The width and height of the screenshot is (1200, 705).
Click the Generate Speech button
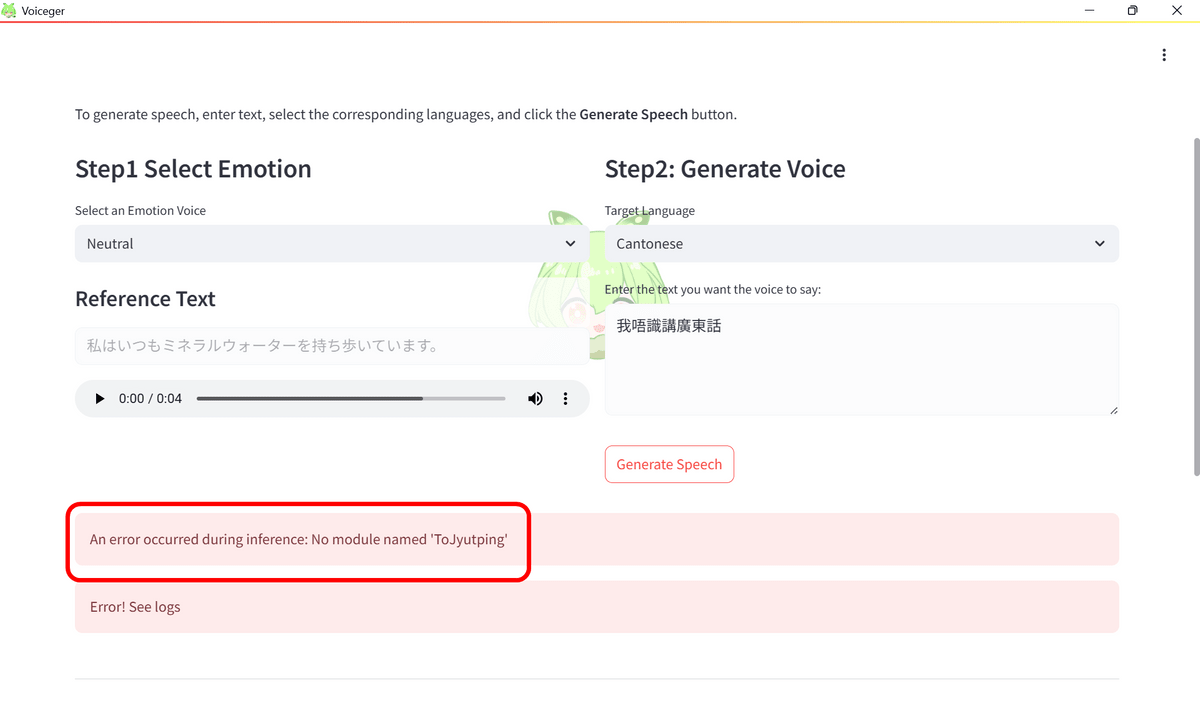pyautogui.click(x=669, y=464)
